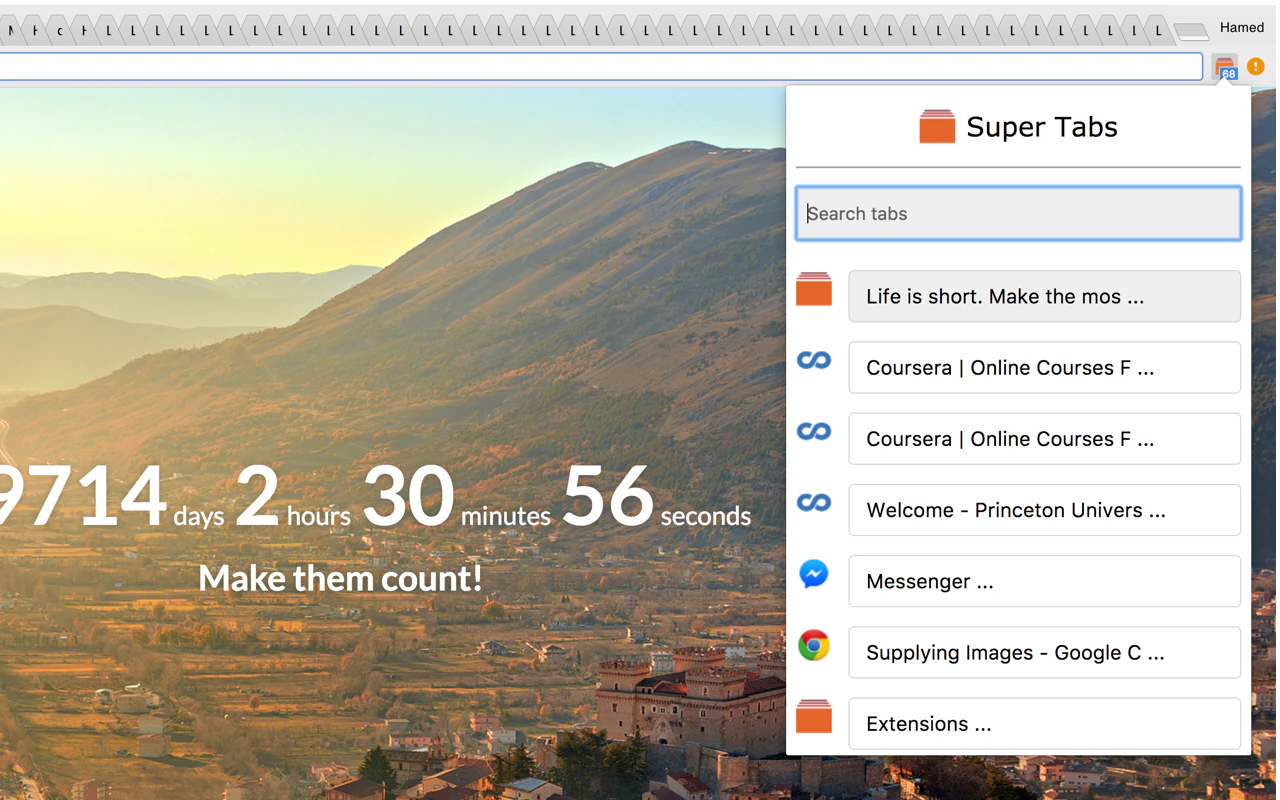Click inside the Search tabs field
Image resolution: width=1280 pixels, height=800 pixels.
coord(1018,213)
